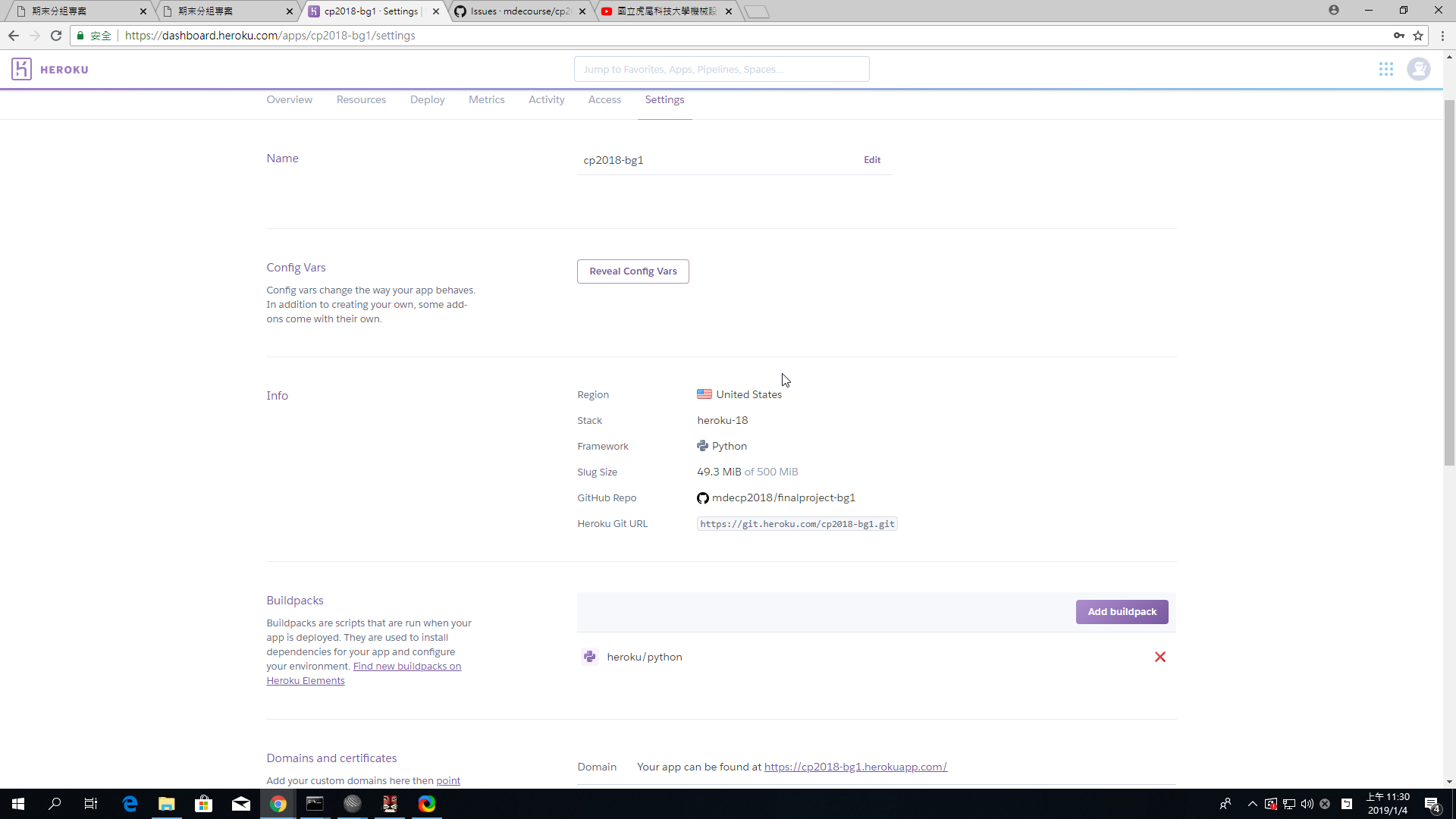This screenshot has height=819, width=1456.
Task: Close the cp2018-bg1 Settings tab
Action: 436,11
